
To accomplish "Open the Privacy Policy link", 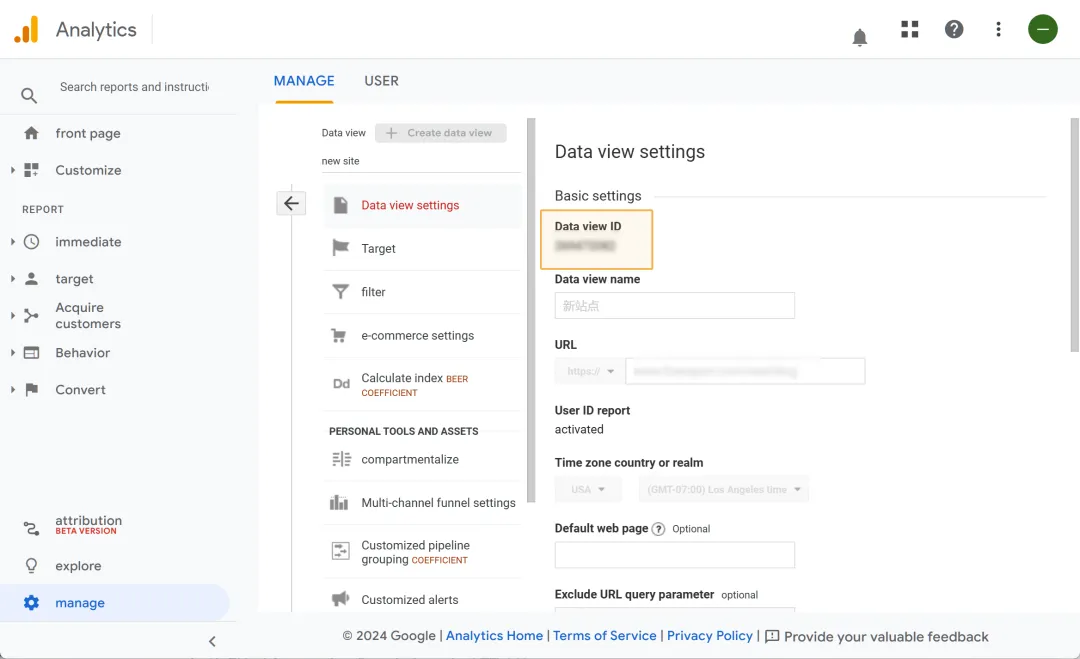I will [x=709, y=636].
